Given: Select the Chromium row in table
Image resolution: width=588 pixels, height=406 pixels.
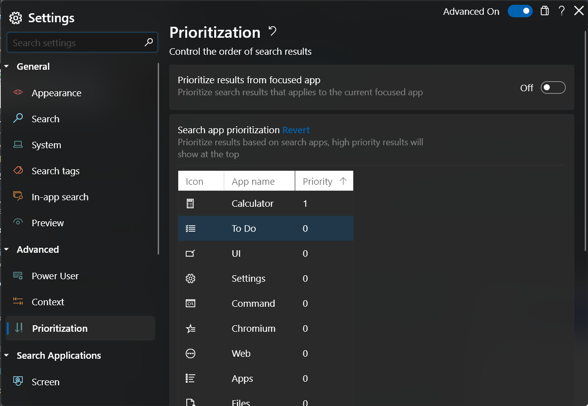Looking at the screenshot, I should click(266, 328).
